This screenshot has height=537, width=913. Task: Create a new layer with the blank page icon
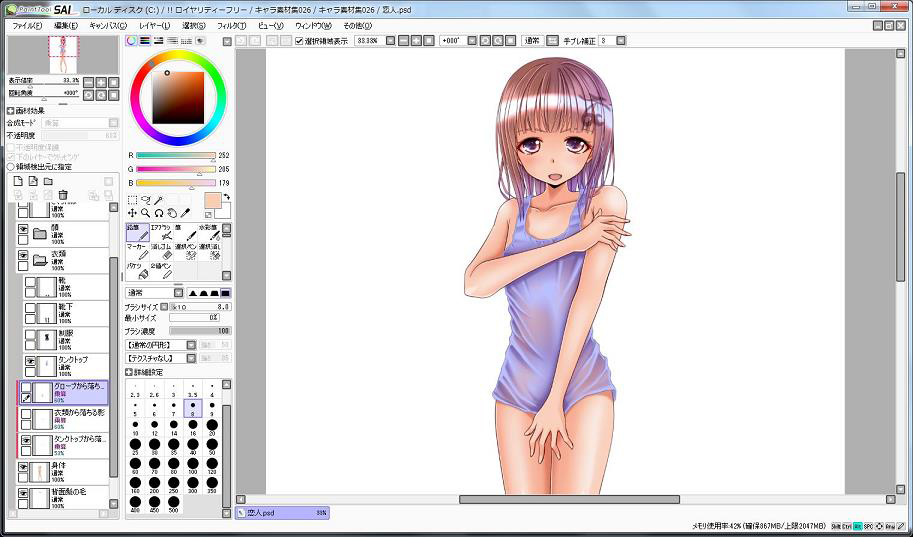click(x=17, y=181)
